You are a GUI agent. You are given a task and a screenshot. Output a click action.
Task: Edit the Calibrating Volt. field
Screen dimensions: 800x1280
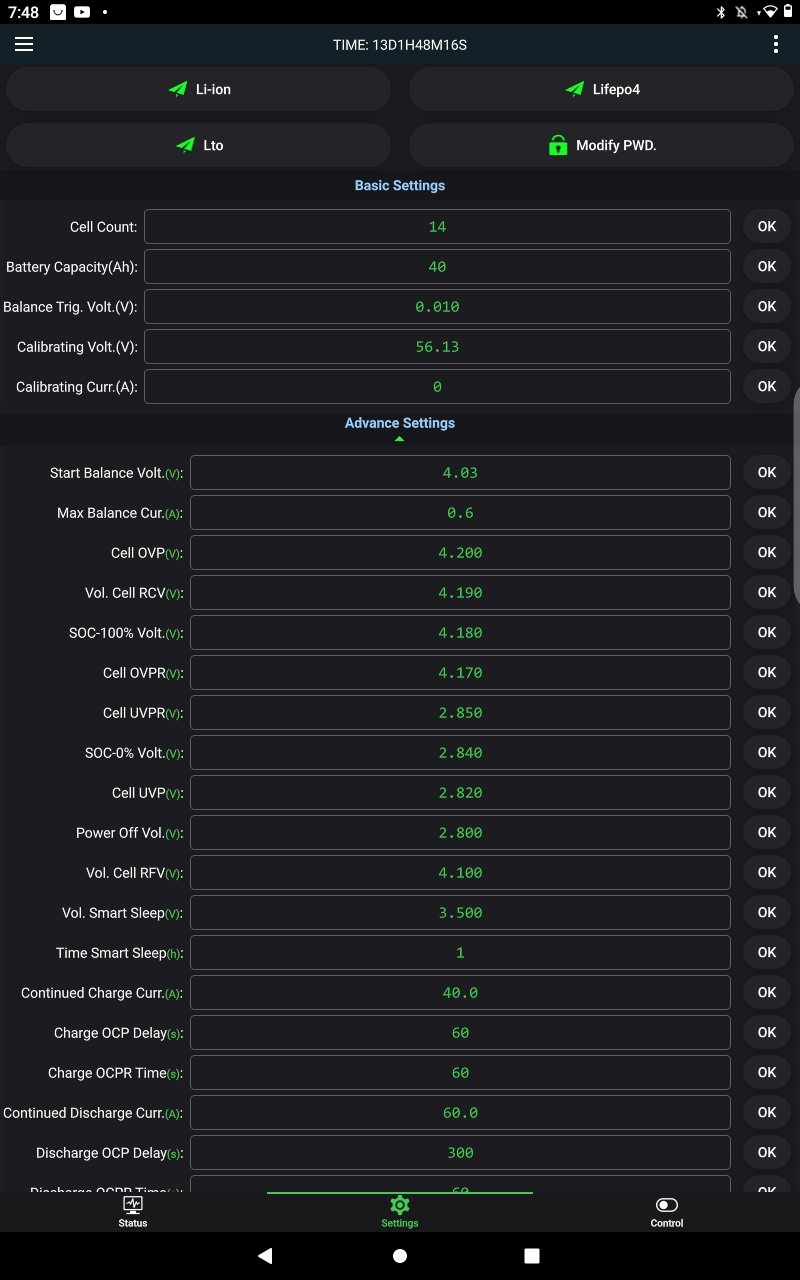pos(437,347)
